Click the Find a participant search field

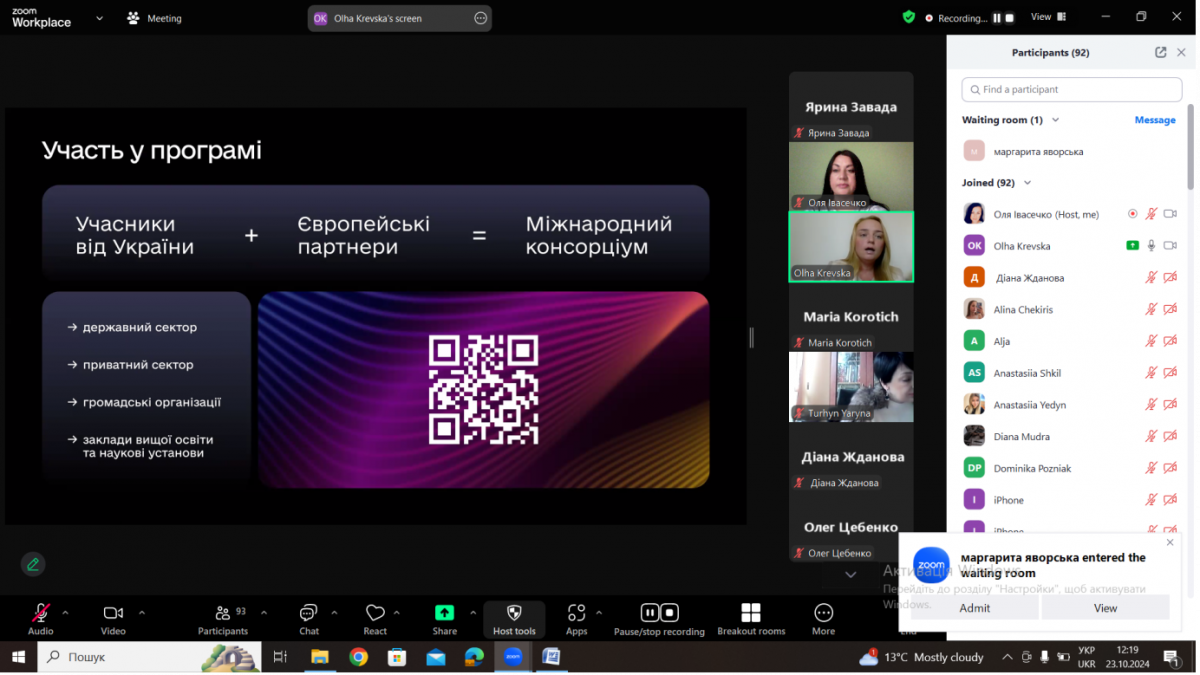click(1071, 90)
